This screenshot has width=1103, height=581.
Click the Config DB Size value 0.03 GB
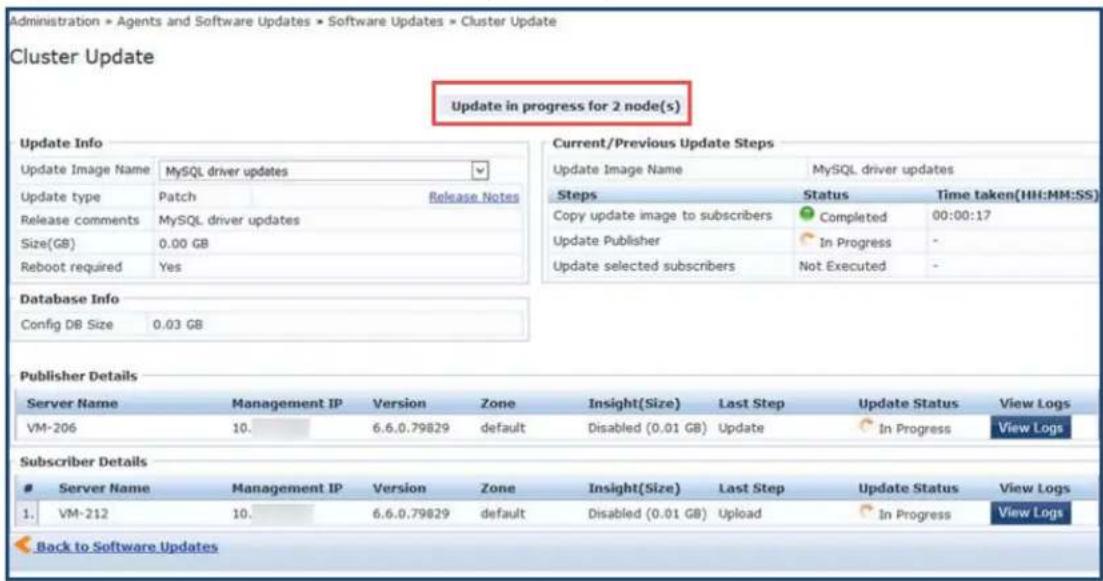[x=177, y=324]
